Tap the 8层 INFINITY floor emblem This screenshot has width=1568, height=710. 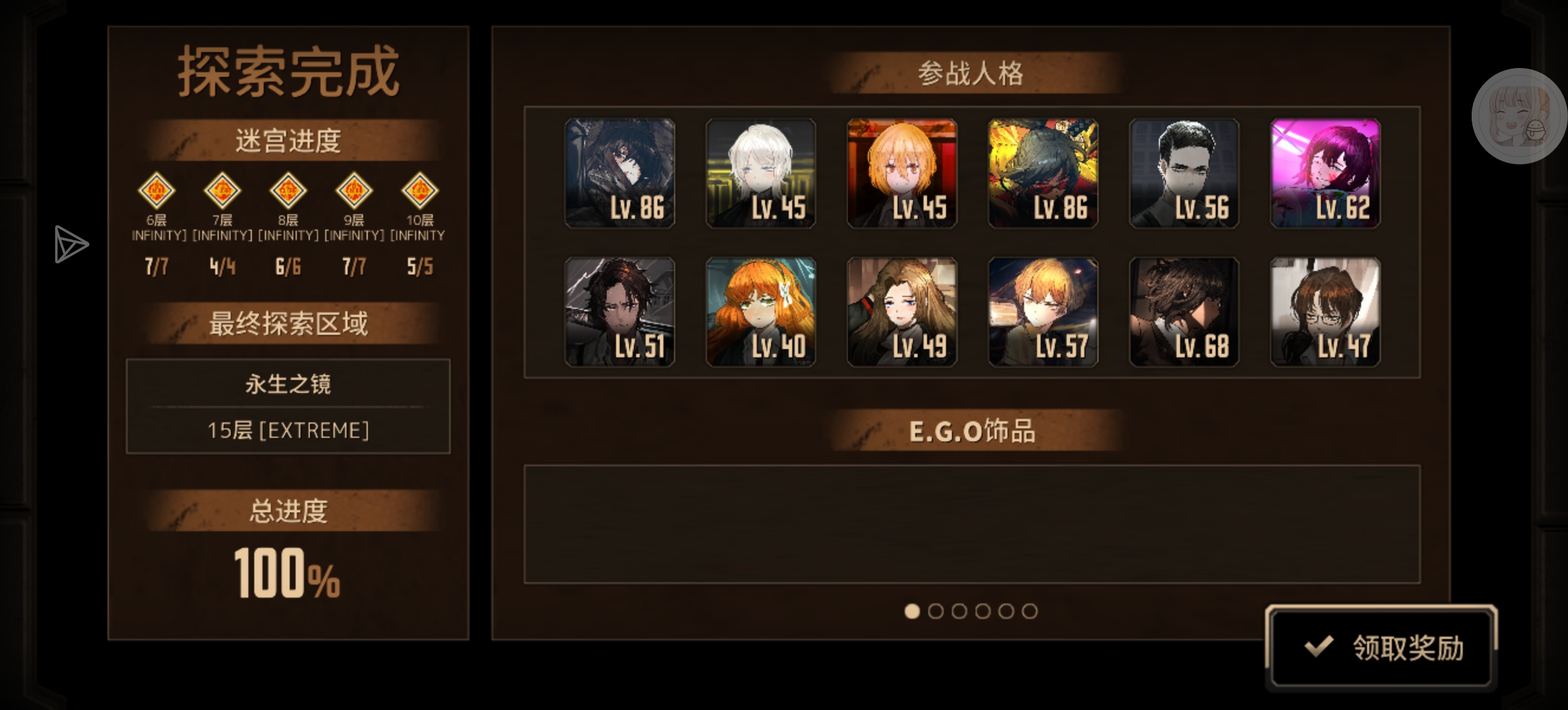(288, 191)
